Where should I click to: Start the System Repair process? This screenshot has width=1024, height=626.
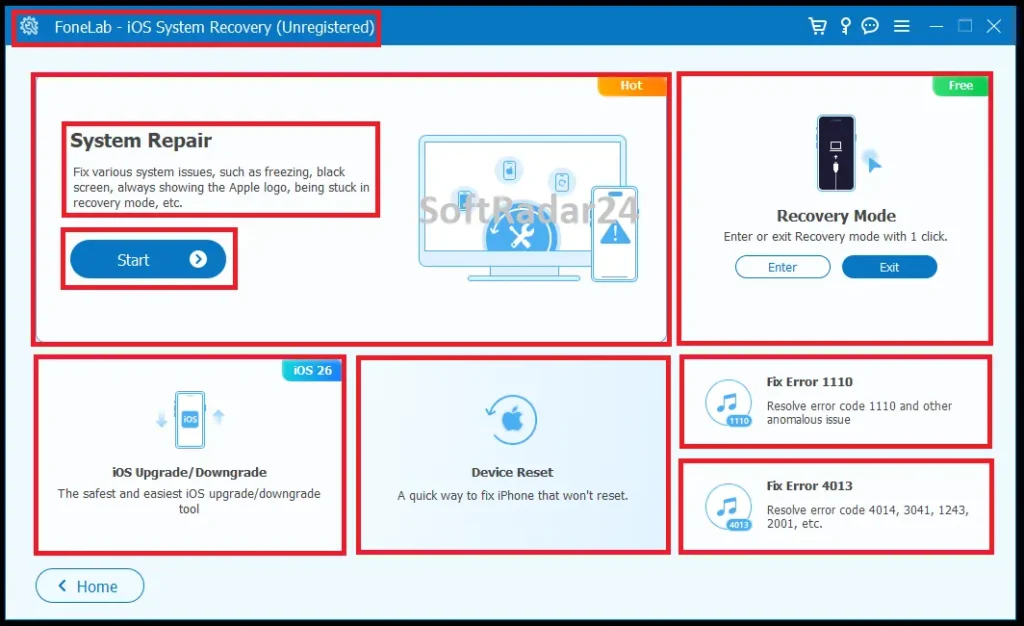[148, 259]
